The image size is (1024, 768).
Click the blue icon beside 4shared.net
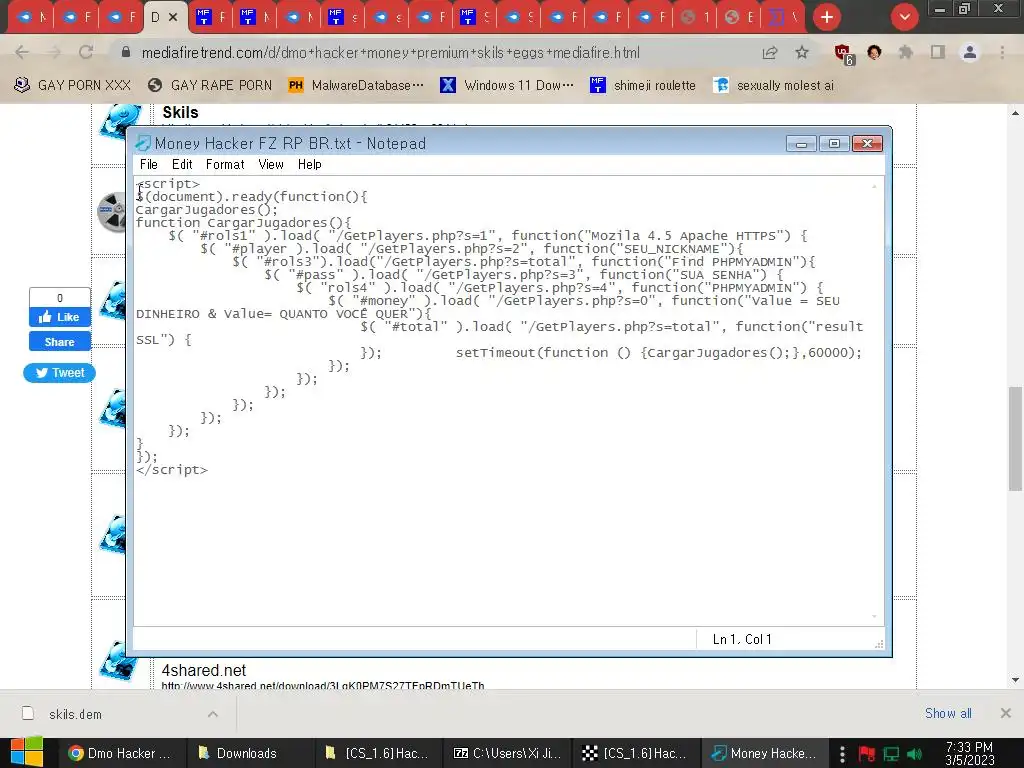pos(119,661)
